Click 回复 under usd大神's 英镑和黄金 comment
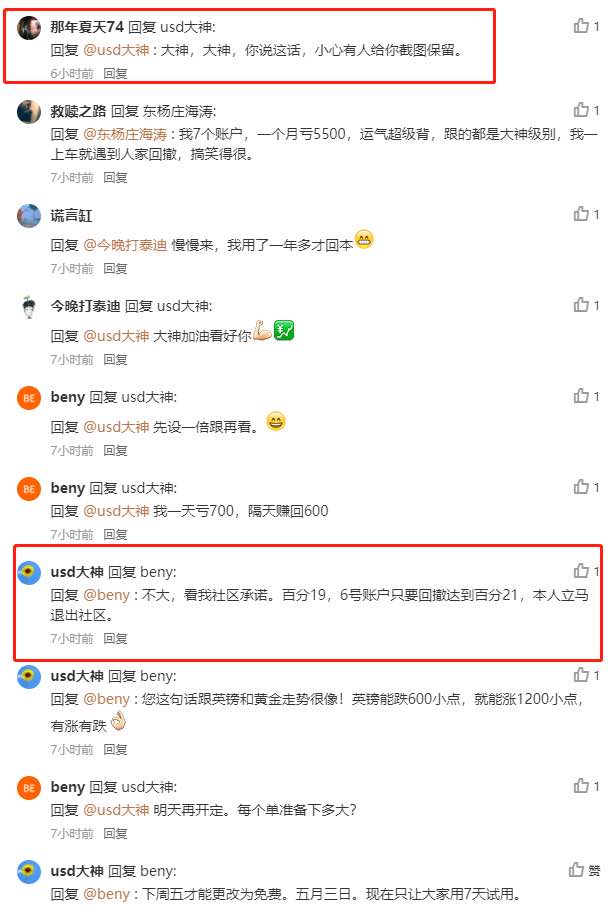 coord(115,749)
